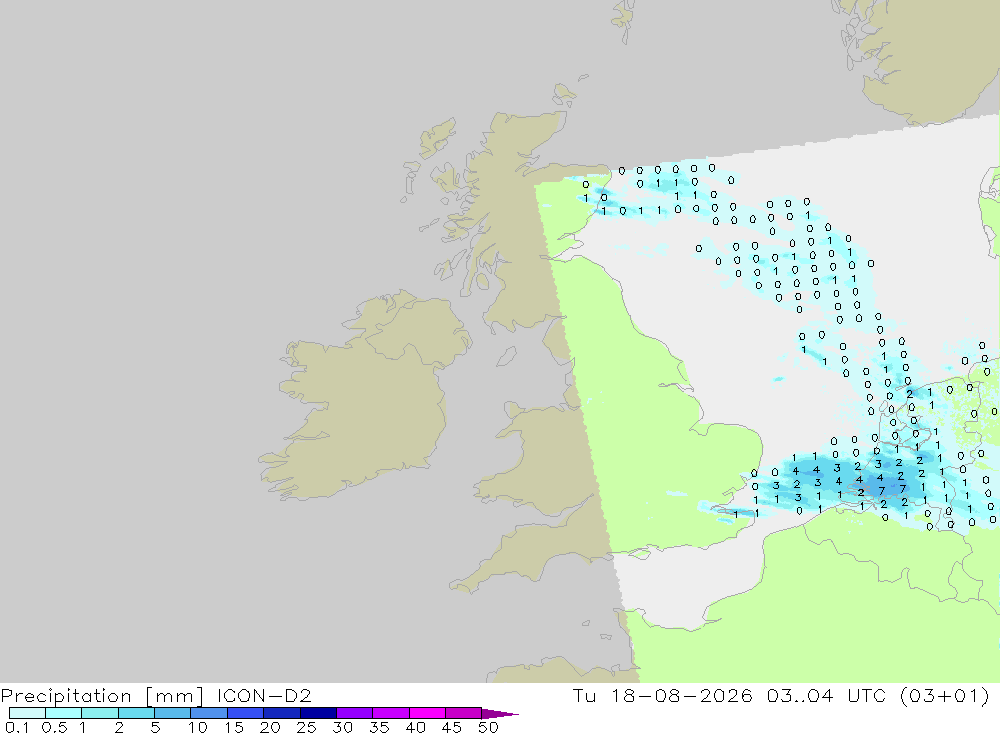
Task: Select the lightest cyan 0.1–0.5 legend swatch
Action: click(27, 713)
